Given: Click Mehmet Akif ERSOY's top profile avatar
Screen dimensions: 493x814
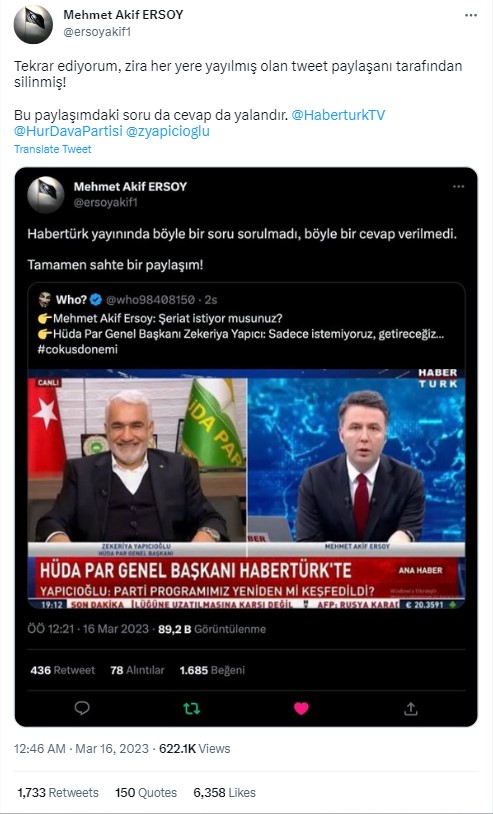Looking at the screenshot, I should (x=33, y=24).
